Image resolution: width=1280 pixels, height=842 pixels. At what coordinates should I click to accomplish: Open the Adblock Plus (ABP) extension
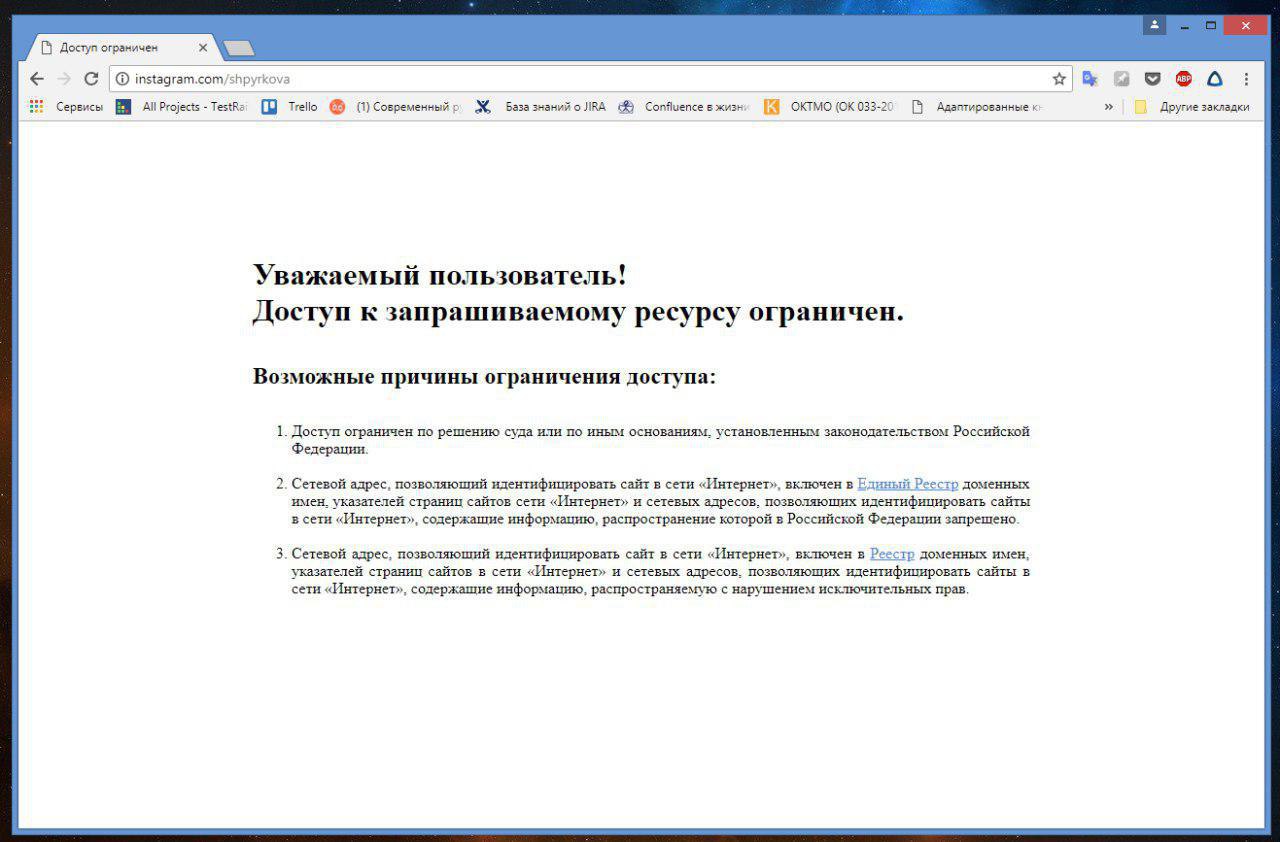coord(1184,79)
